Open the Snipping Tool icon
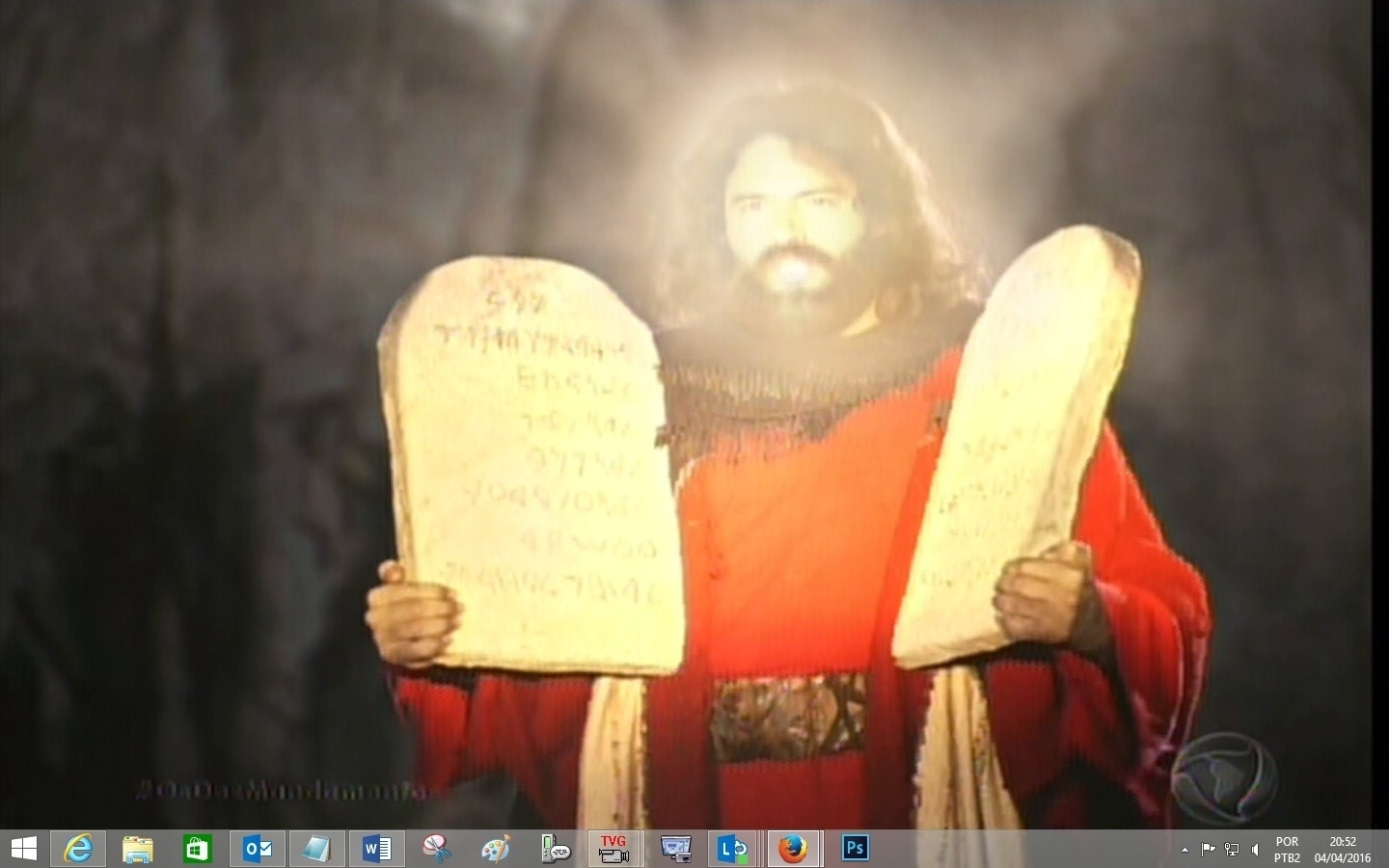 pyautogui.click(x=437, y=849)
